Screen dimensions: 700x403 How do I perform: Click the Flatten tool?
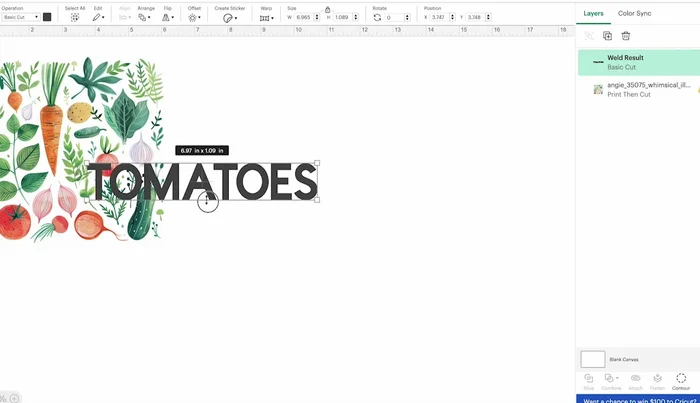[x=657, y=382]
